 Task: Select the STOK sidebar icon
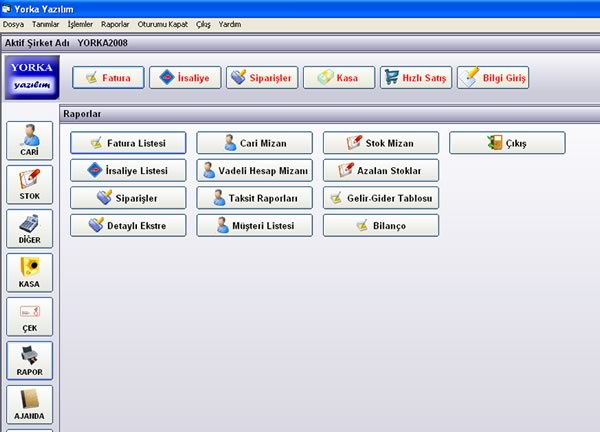coord(29,184)
